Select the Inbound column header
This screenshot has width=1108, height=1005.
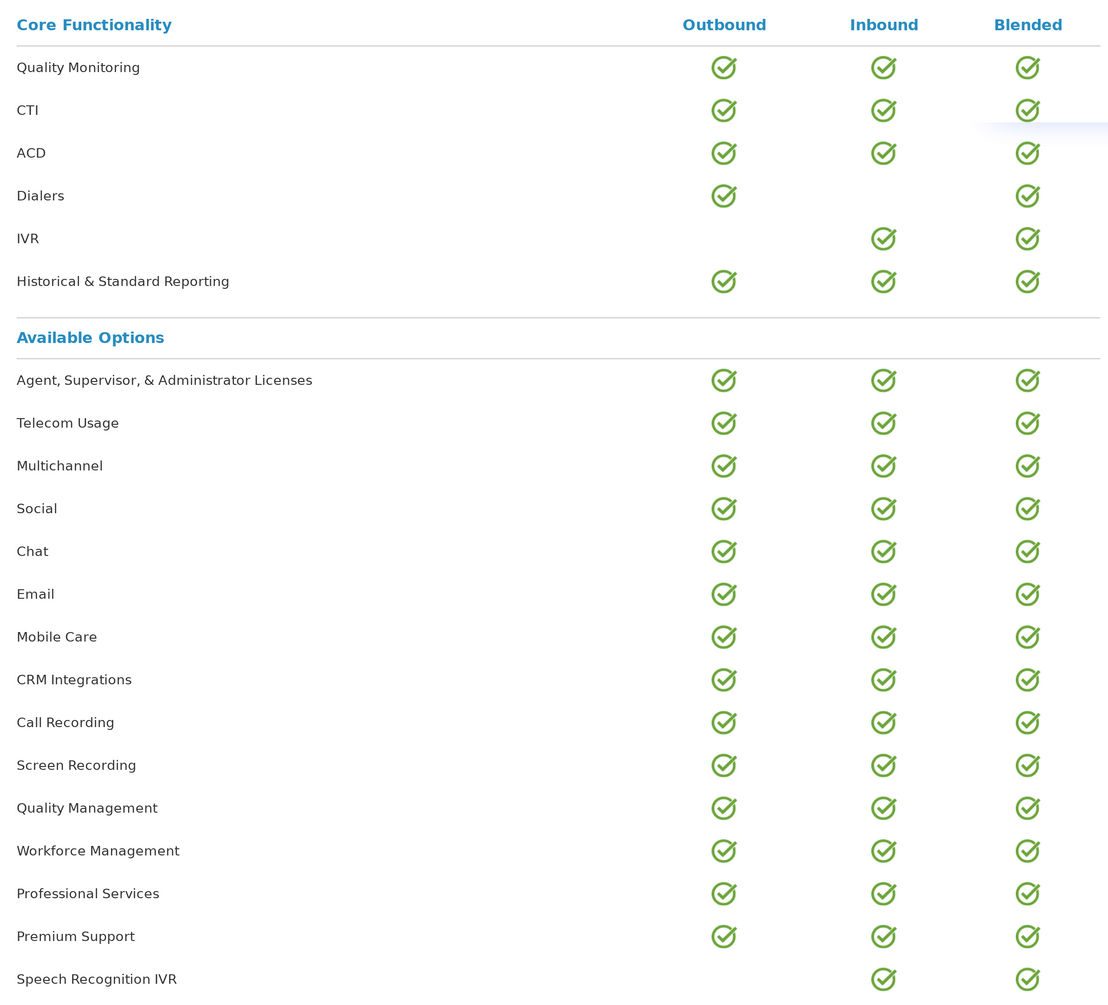tap(883, 25)
